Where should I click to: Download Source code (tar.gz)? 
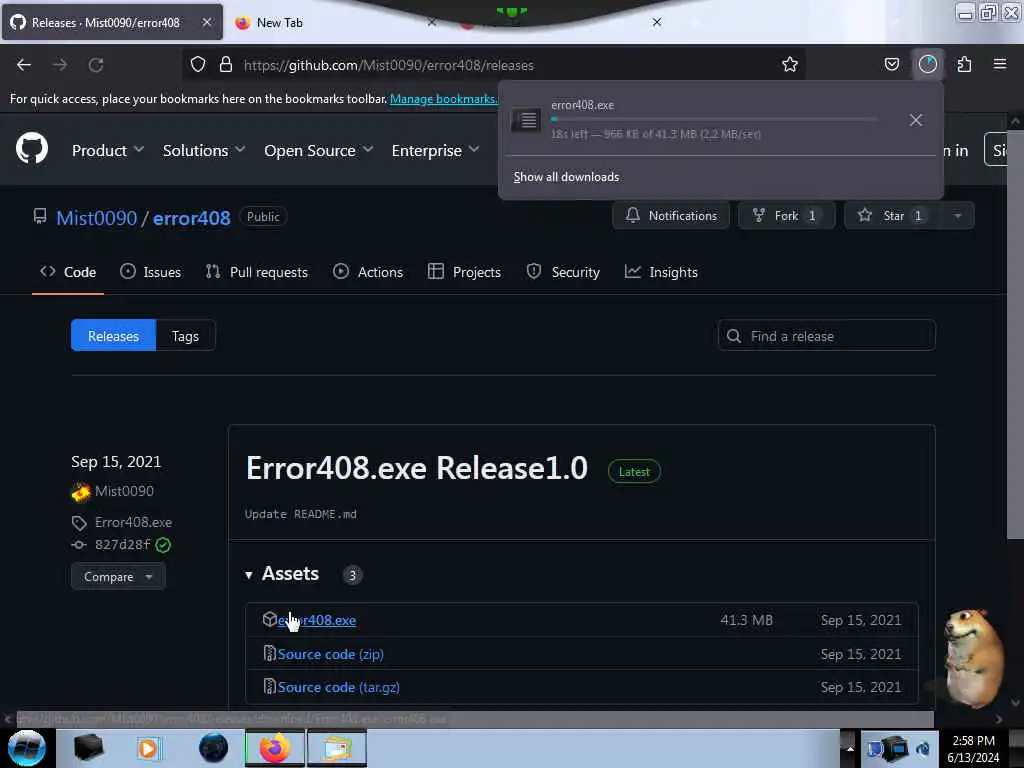338,687
